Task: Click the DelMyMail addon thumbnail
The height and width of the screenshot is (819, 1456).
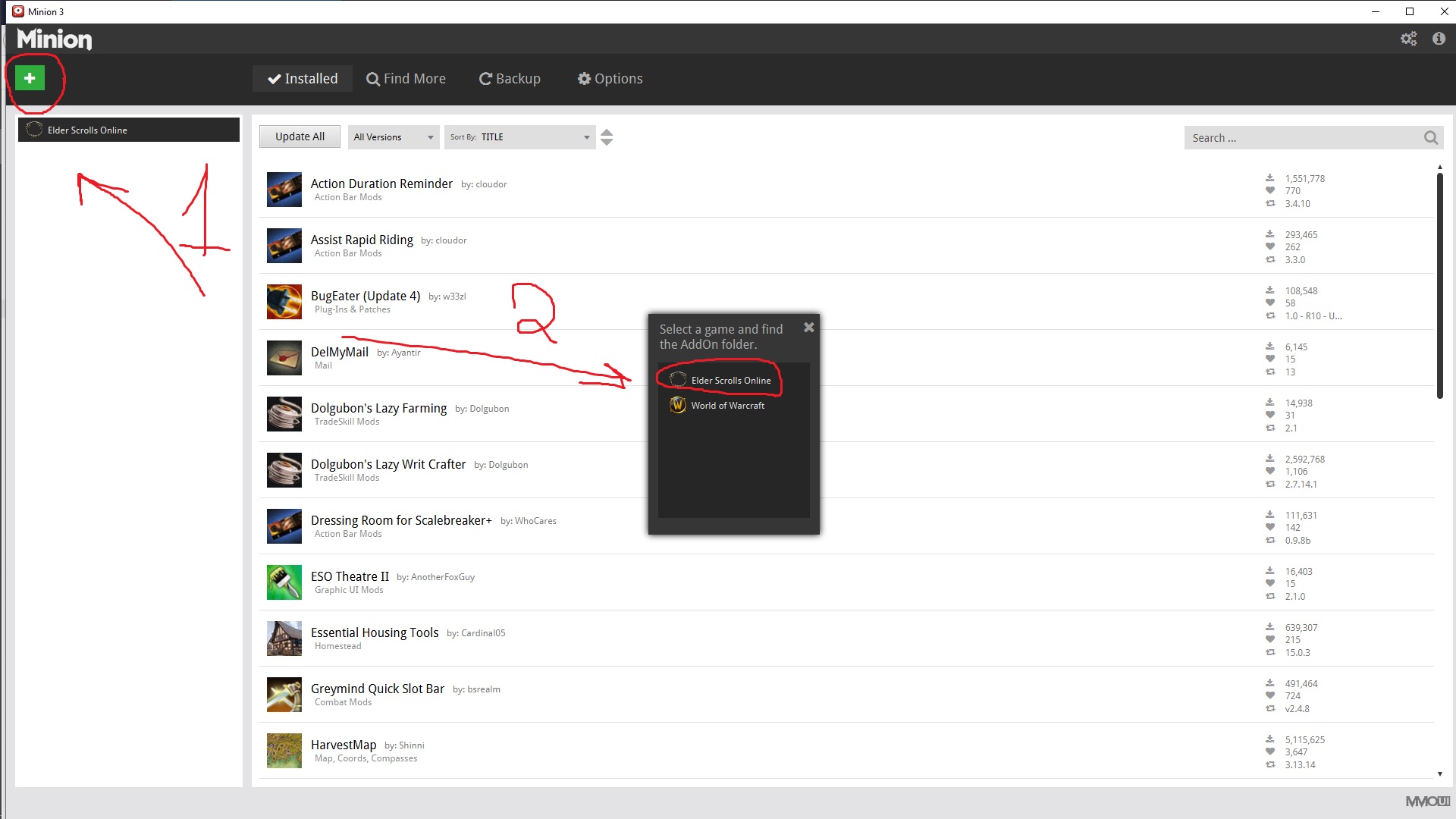Action: pyautogui.click(x=284, y=358)
